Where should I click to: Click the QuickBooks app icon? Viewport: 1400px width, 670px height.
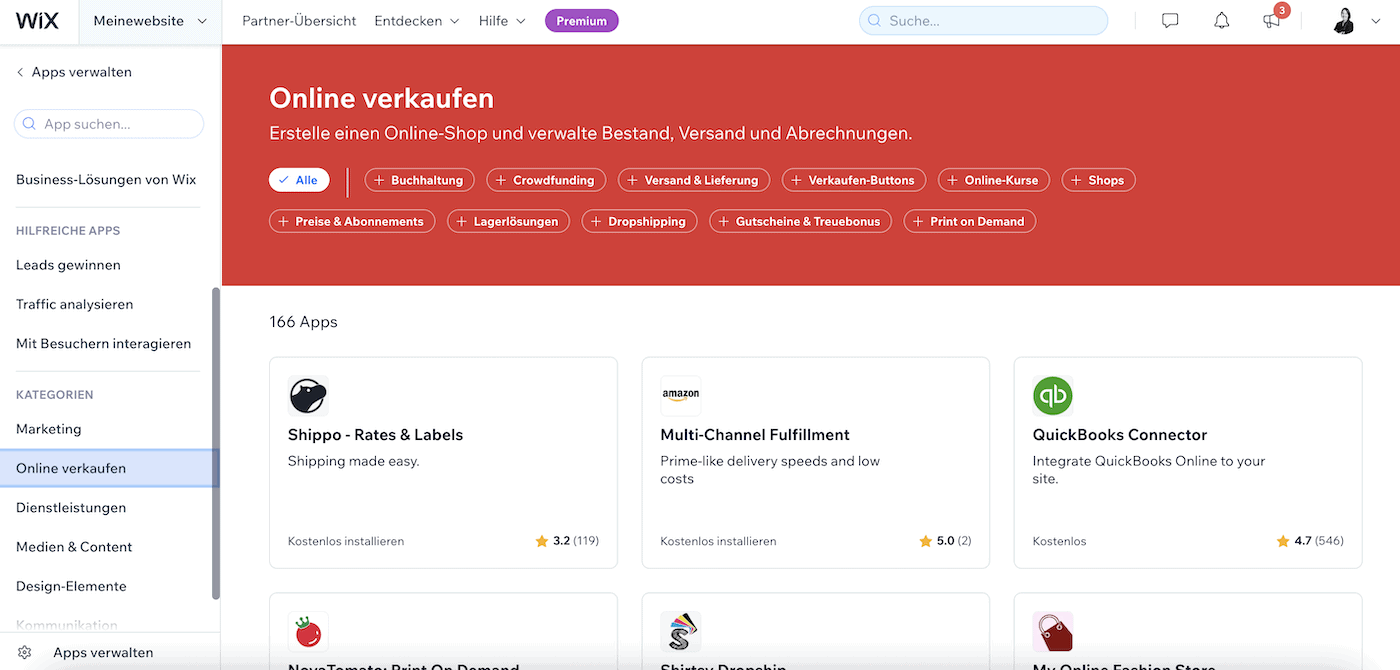point(1053,396)
